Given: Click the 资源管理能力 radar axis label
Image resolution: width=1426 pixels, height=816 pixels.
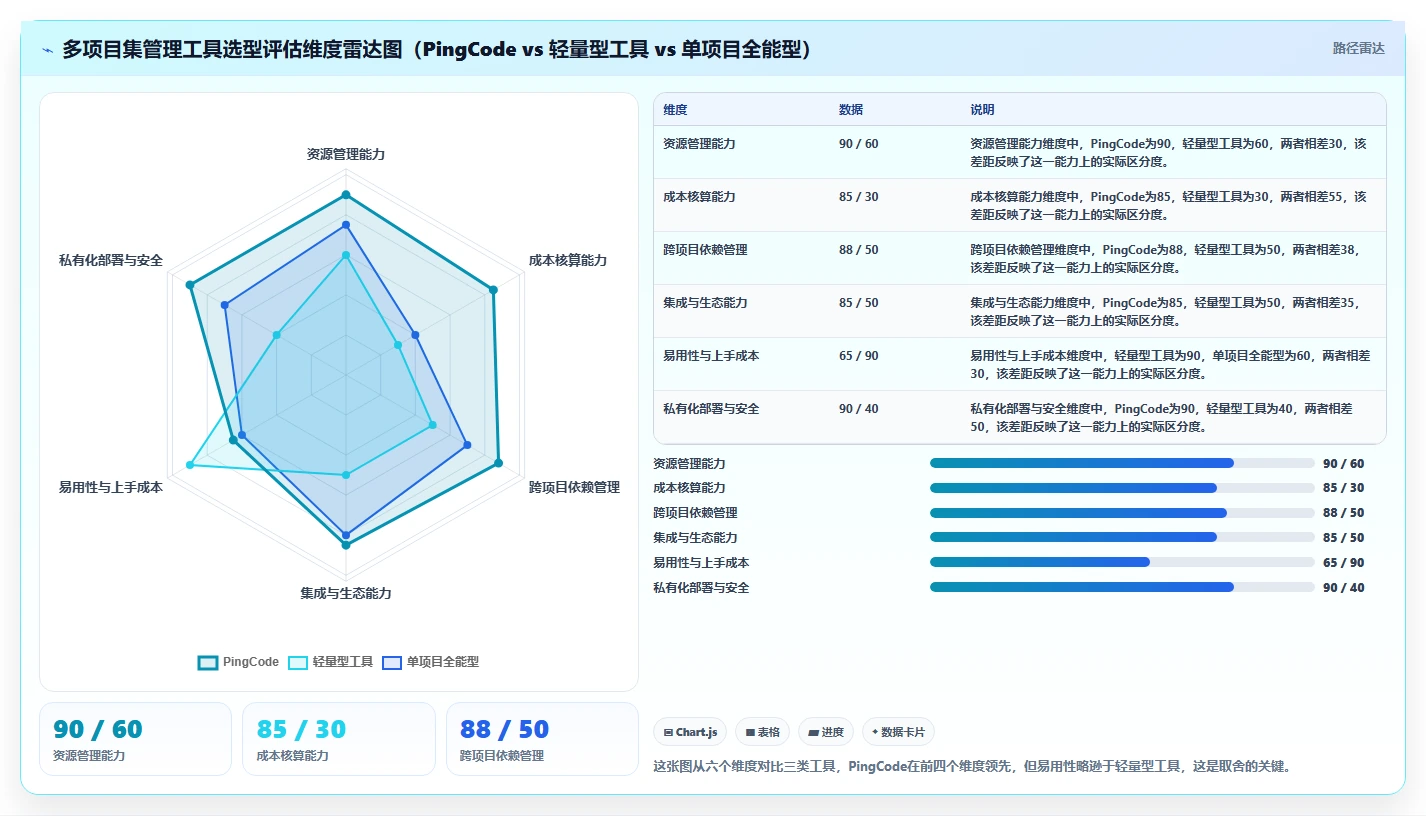Looking at the screenshot, I should [x=346, y=155].
